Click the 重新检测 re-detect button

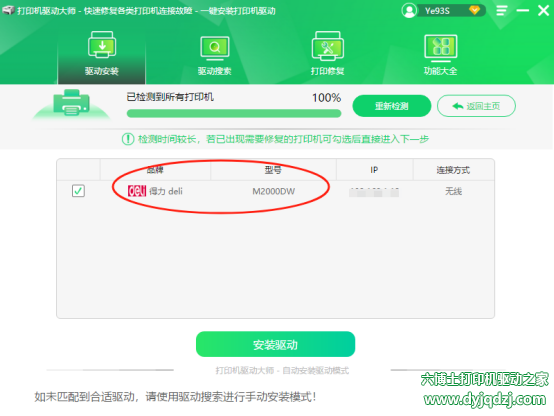(392, 106)
